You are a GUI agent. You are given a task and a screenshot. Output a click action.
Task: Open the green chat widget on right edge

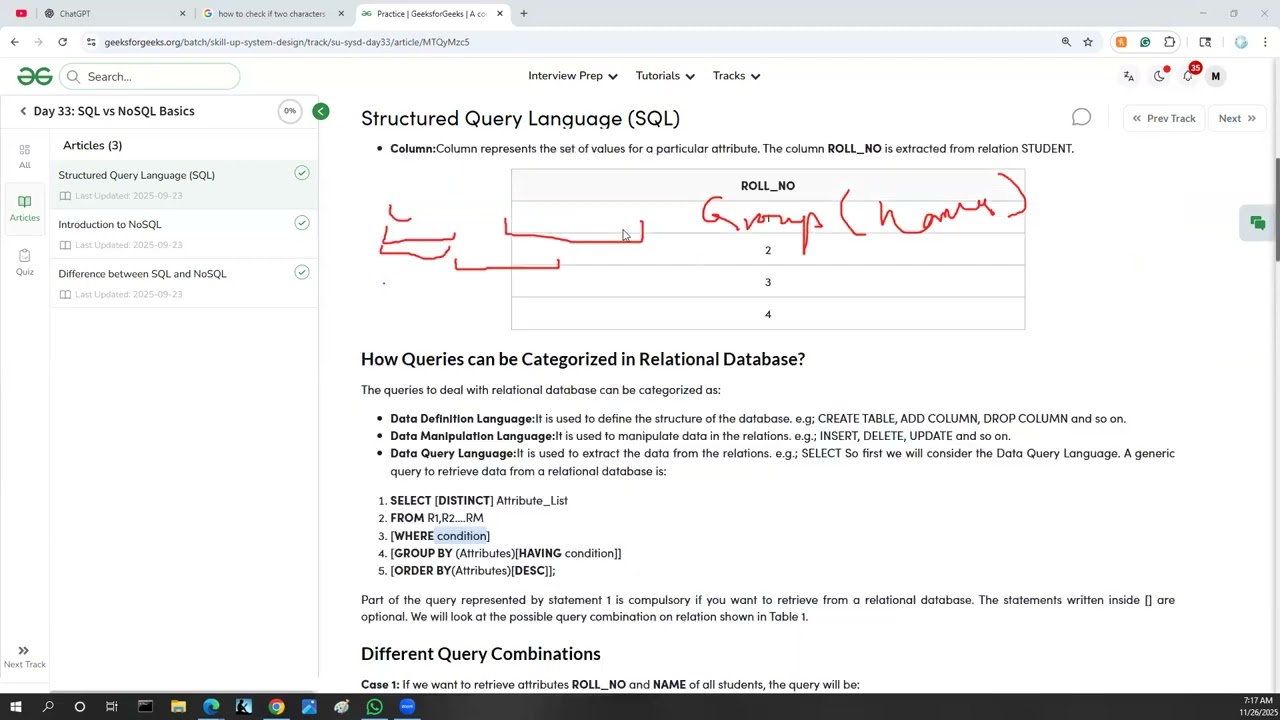[x=1258, y=223]
